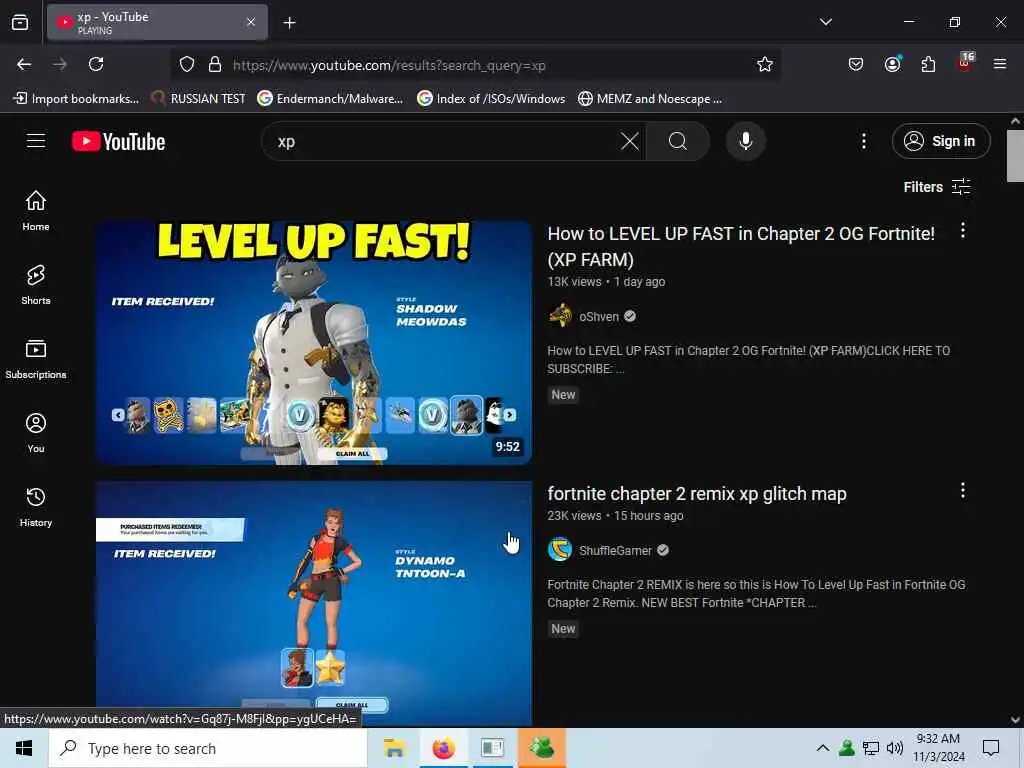Open the RUSSIAN TEST bookmark
1024x768 pixels.
coord(198,99)
